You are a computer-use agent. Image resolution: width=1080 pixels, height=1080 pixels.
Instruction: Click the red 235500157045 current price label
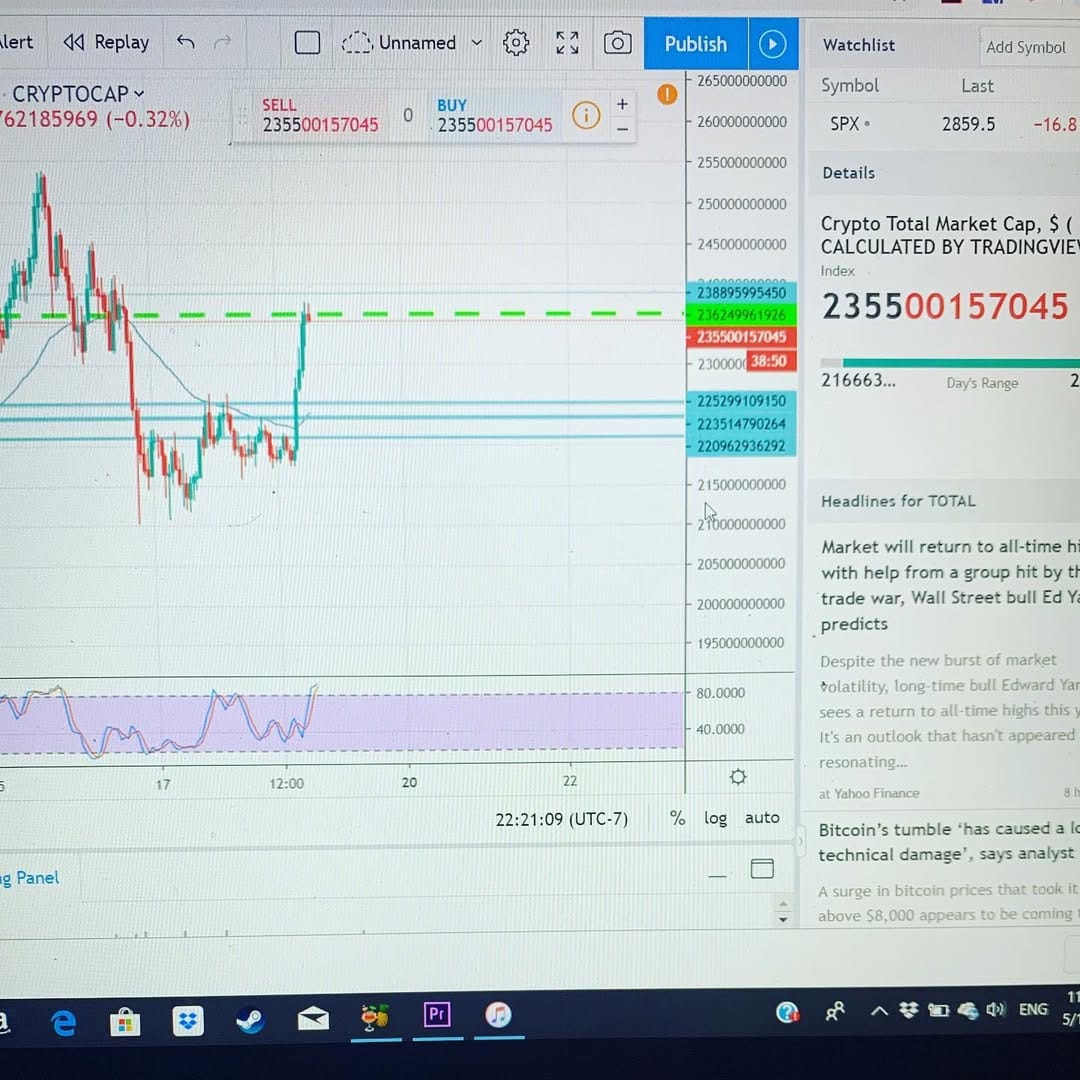741,337
